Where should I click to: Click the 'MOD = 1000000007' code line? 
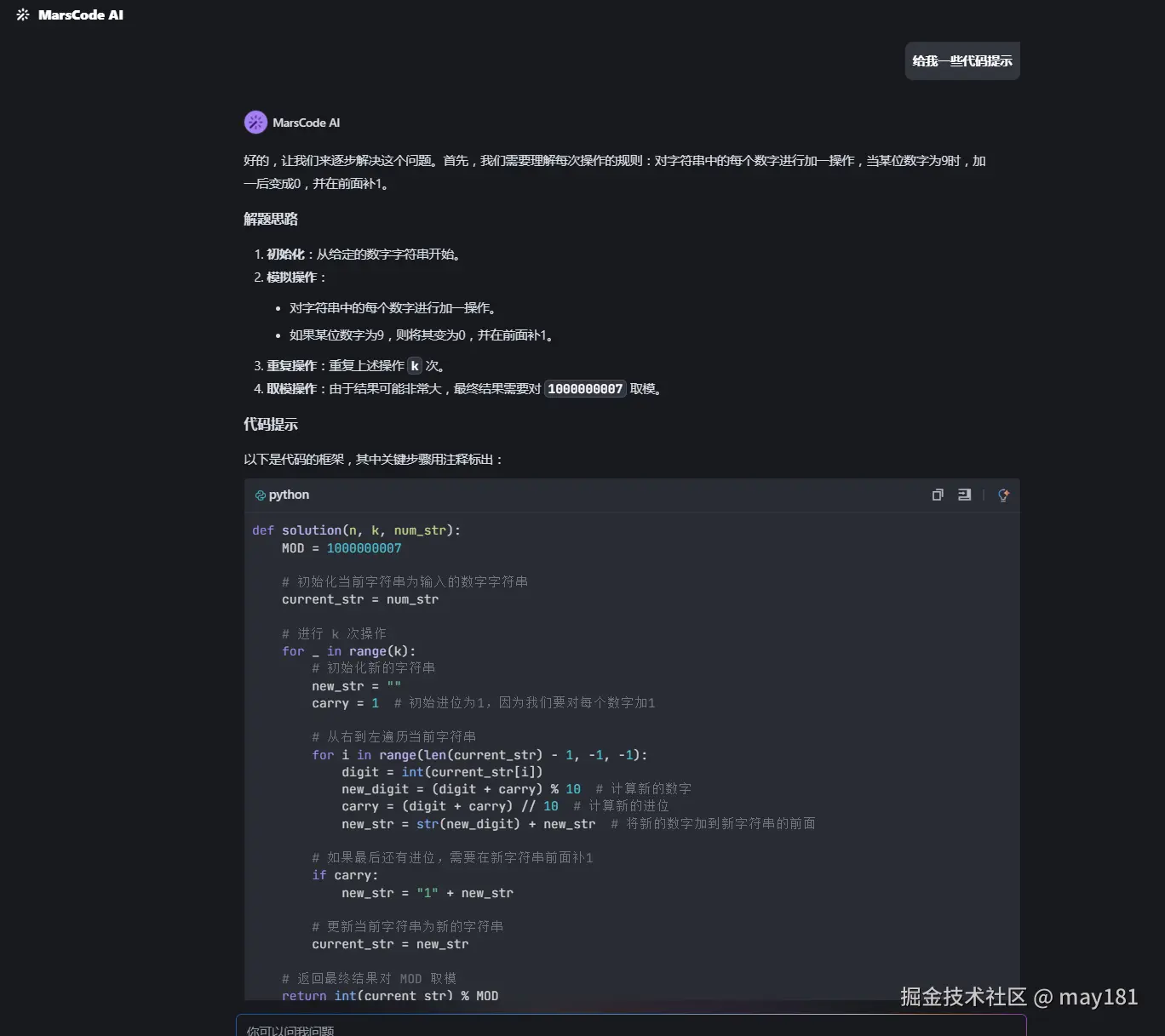pos(341,548)
